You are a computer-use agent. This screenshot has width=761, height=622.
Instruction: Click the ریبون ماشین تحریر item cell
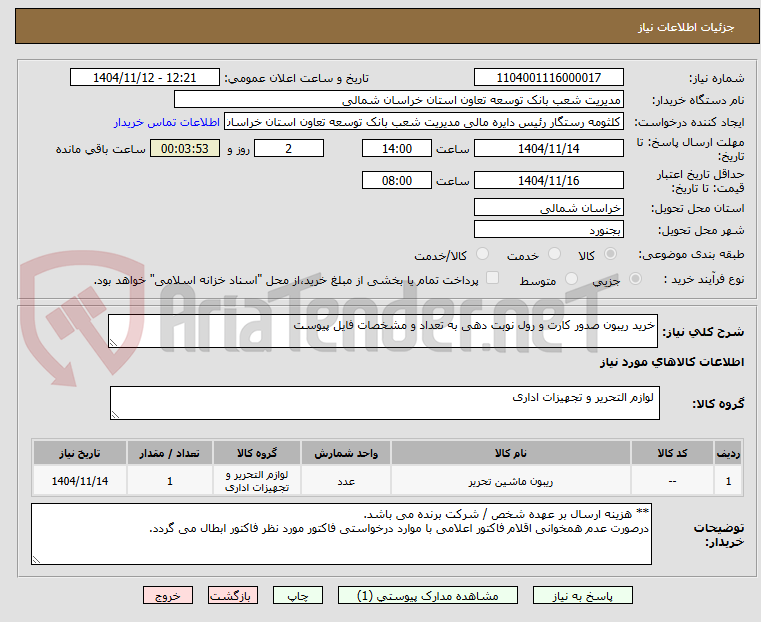point(511,481)
